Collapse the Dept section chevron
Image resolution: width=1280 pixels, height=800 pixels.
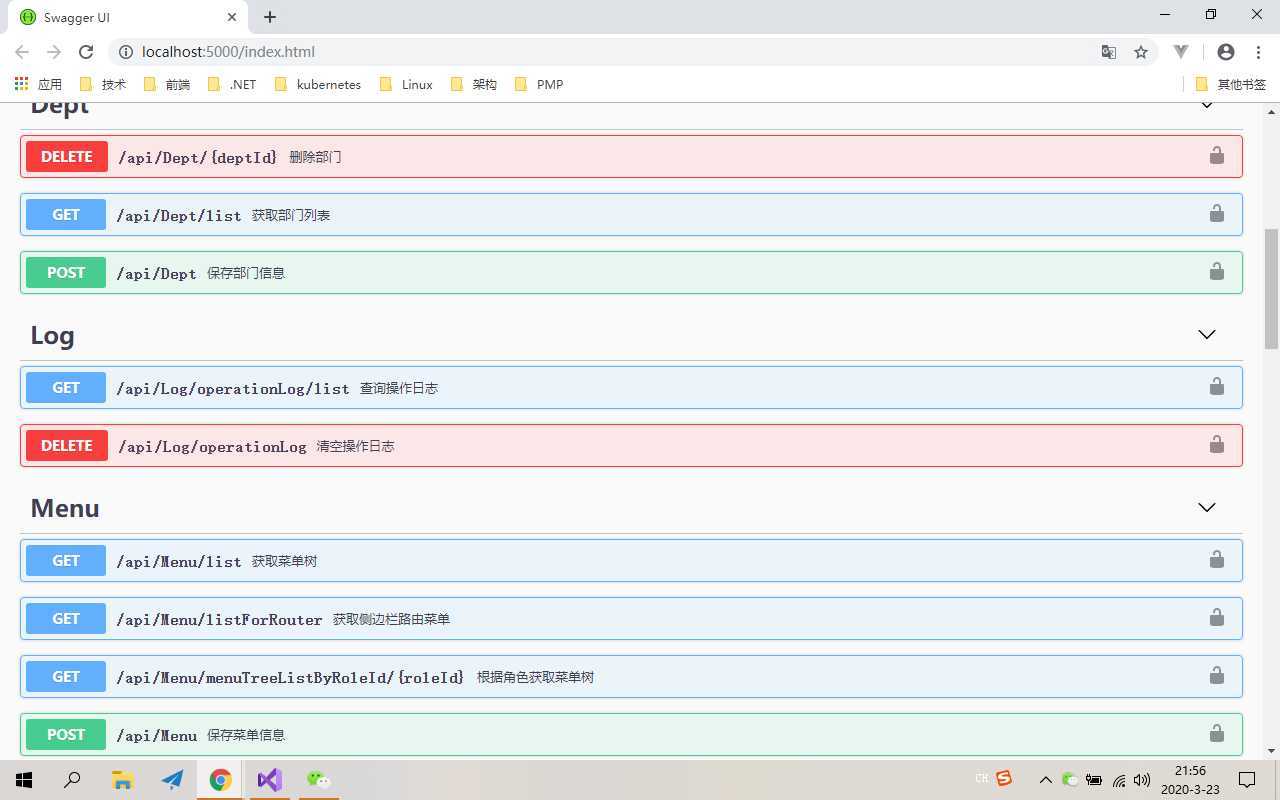1207,105
